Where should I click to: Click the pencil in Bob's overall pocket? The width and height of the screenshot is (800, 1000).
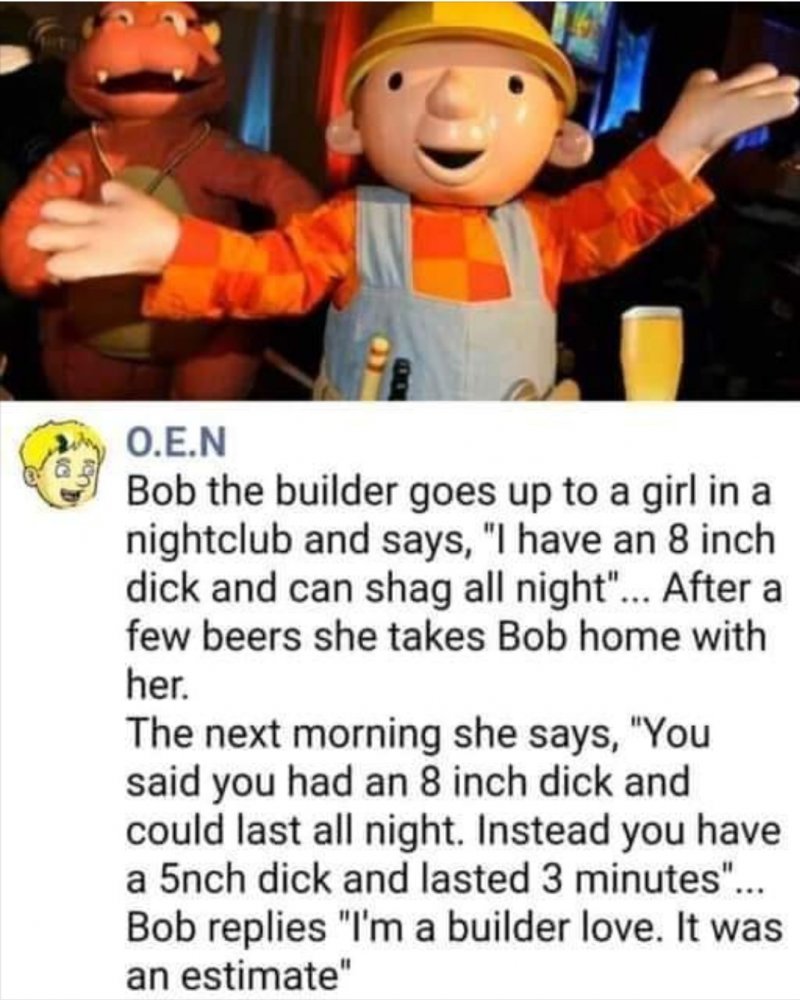pyautogui.click(x=376, y=367)
